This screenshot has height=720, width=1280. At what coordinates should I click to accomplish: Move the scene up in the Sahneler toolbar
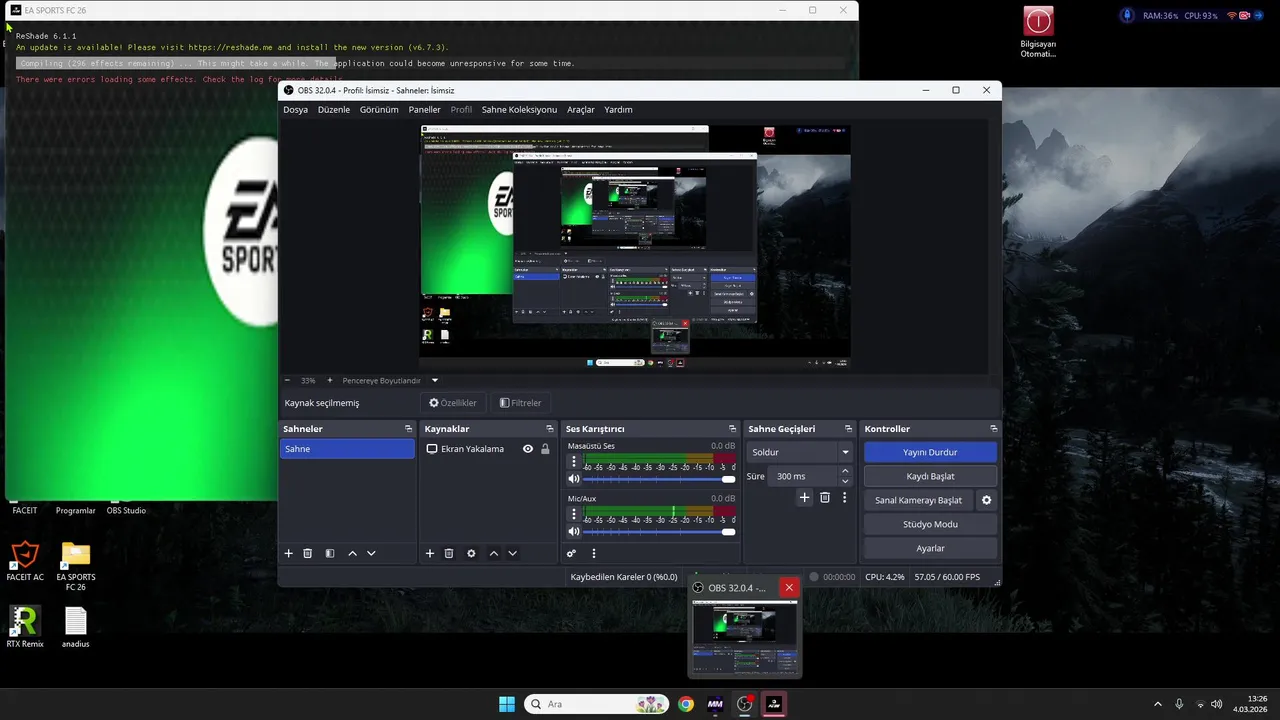coord(352,553)
